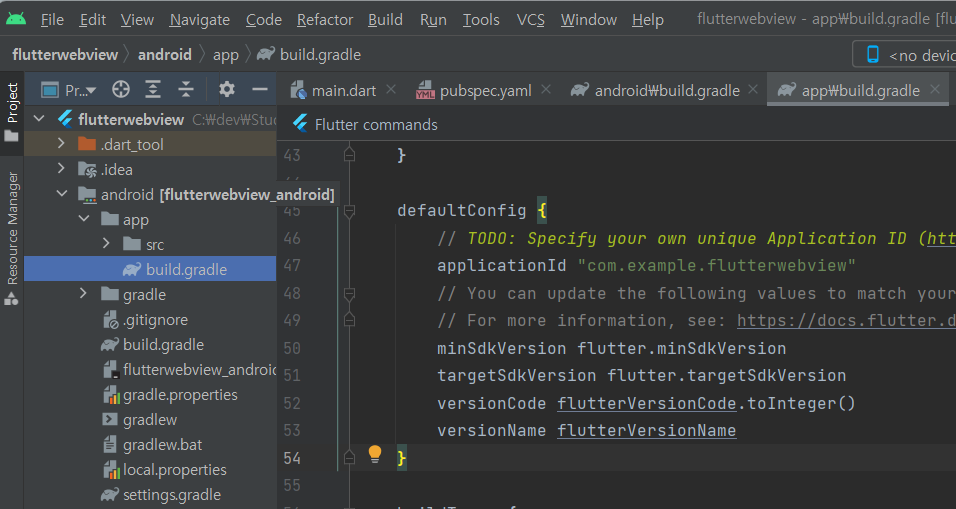Open the Project tool window tab
This screenshot has height=509, width=956.
coord(12,112)
